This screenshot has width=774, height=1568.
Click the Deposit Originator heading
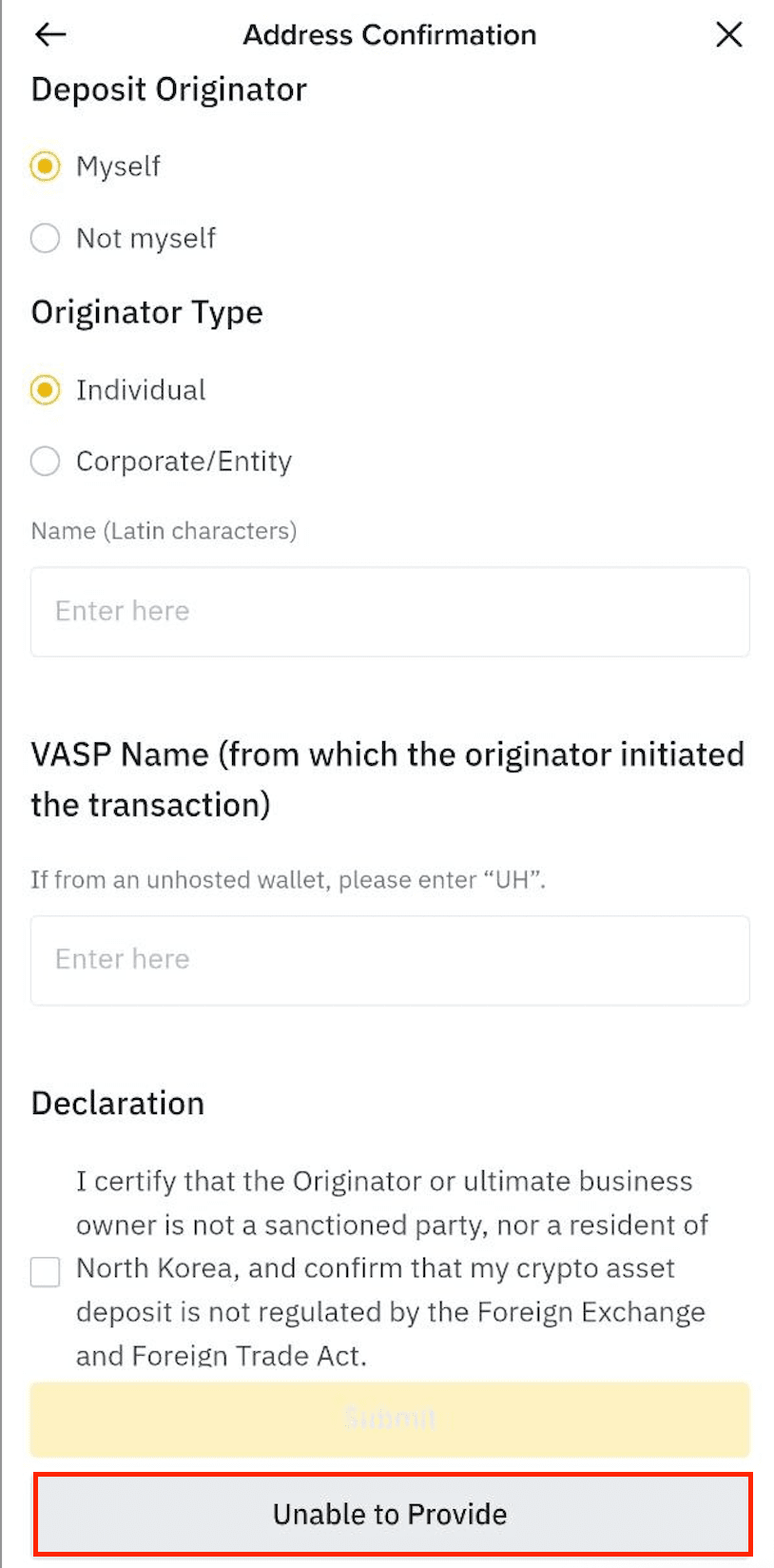[x=169, y=89]
